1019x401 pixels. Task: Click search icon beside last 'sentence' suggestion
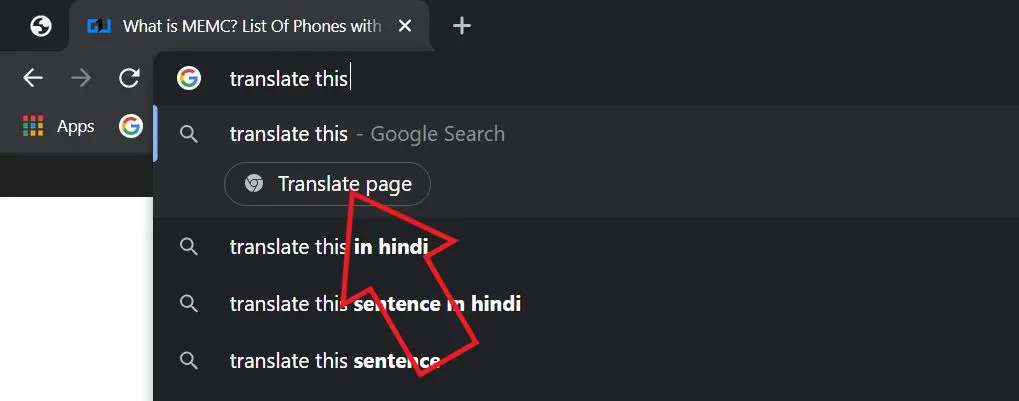tap(189, 360)
